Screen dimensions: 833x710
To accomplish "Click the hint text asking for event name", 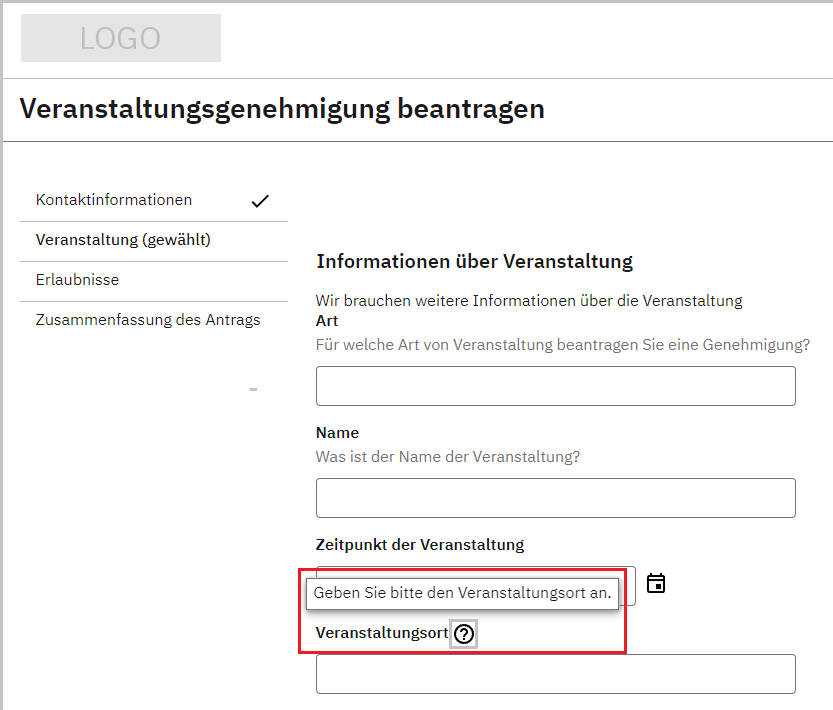I will (x=447, y=457).
